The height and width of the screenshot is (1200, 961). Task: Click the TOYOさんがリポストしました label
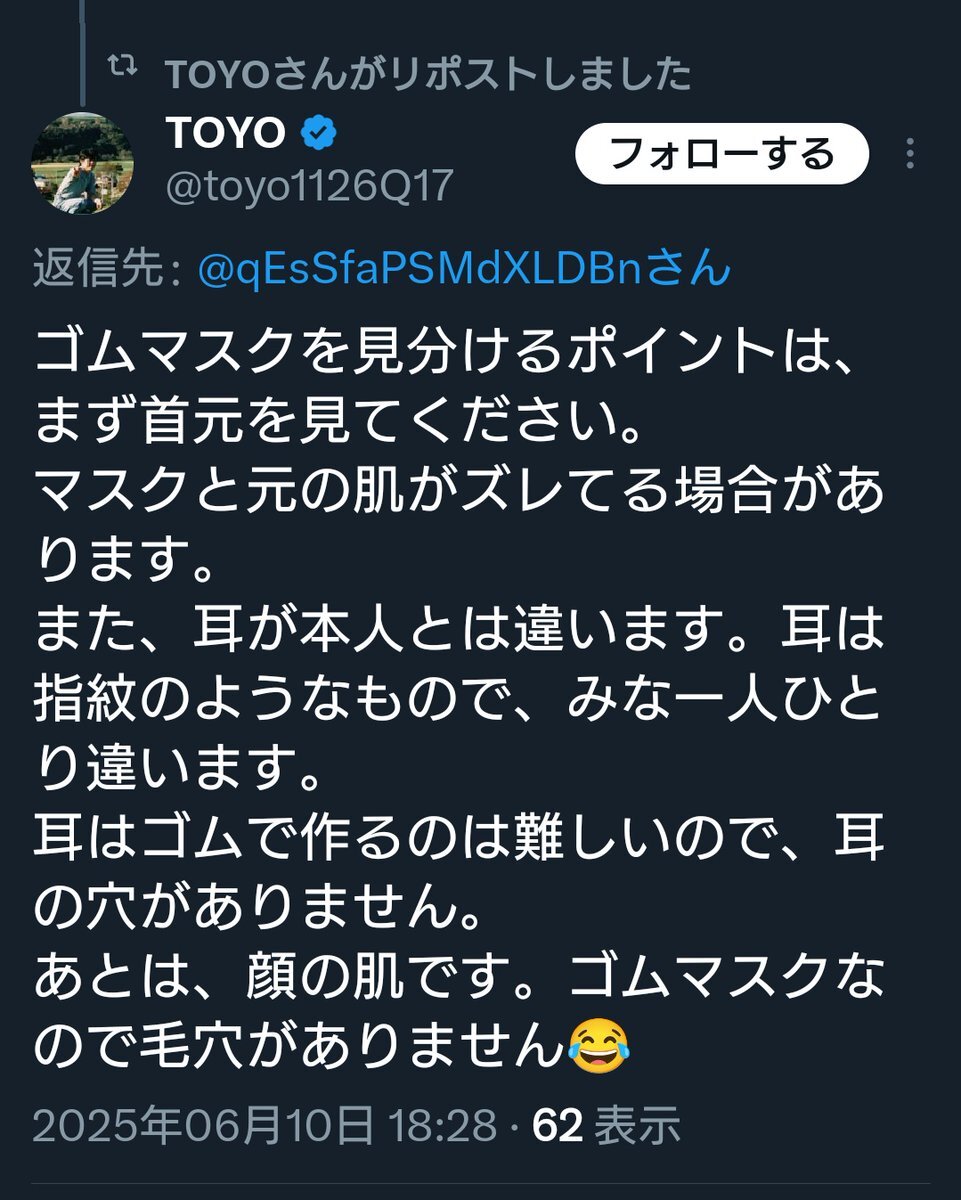click(427, 73)
